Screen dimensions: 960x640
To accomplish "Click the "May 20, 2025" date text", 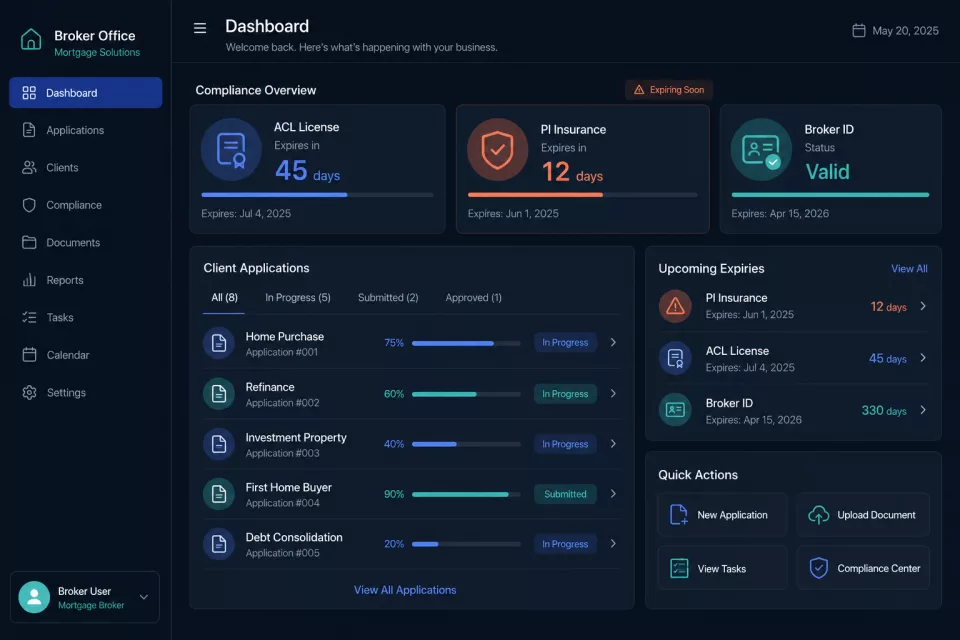I will pos(905,31).
